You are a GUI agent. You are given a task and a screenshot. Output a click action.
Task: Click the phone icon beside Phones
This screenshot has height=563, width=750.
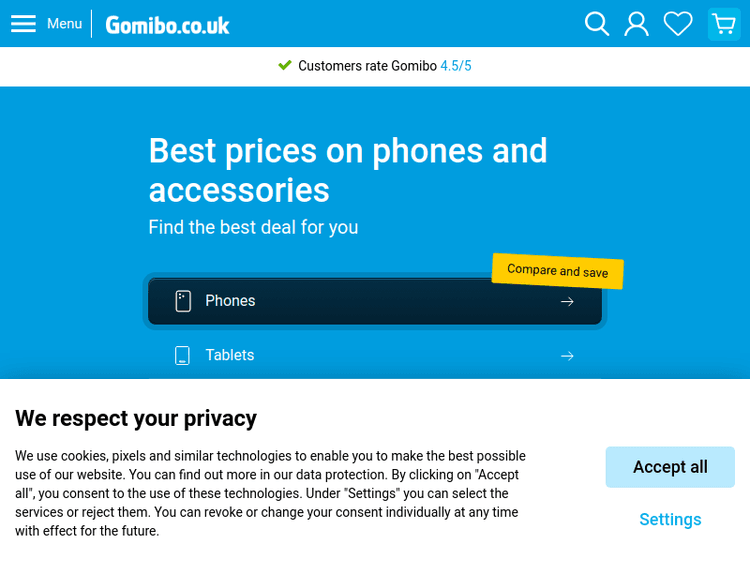pyautogui.click(x=183, y=301)
